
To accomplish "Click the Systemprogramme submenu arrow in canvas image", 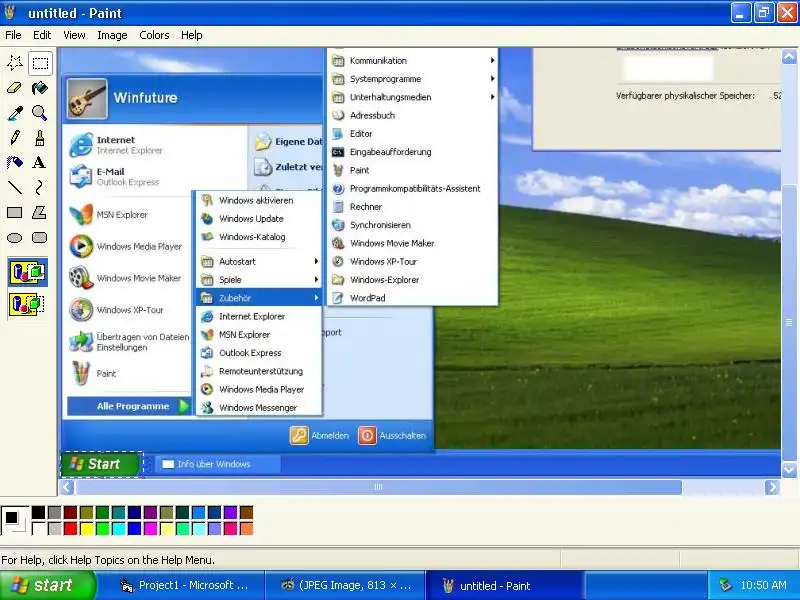I will click(x=492, y=79).
